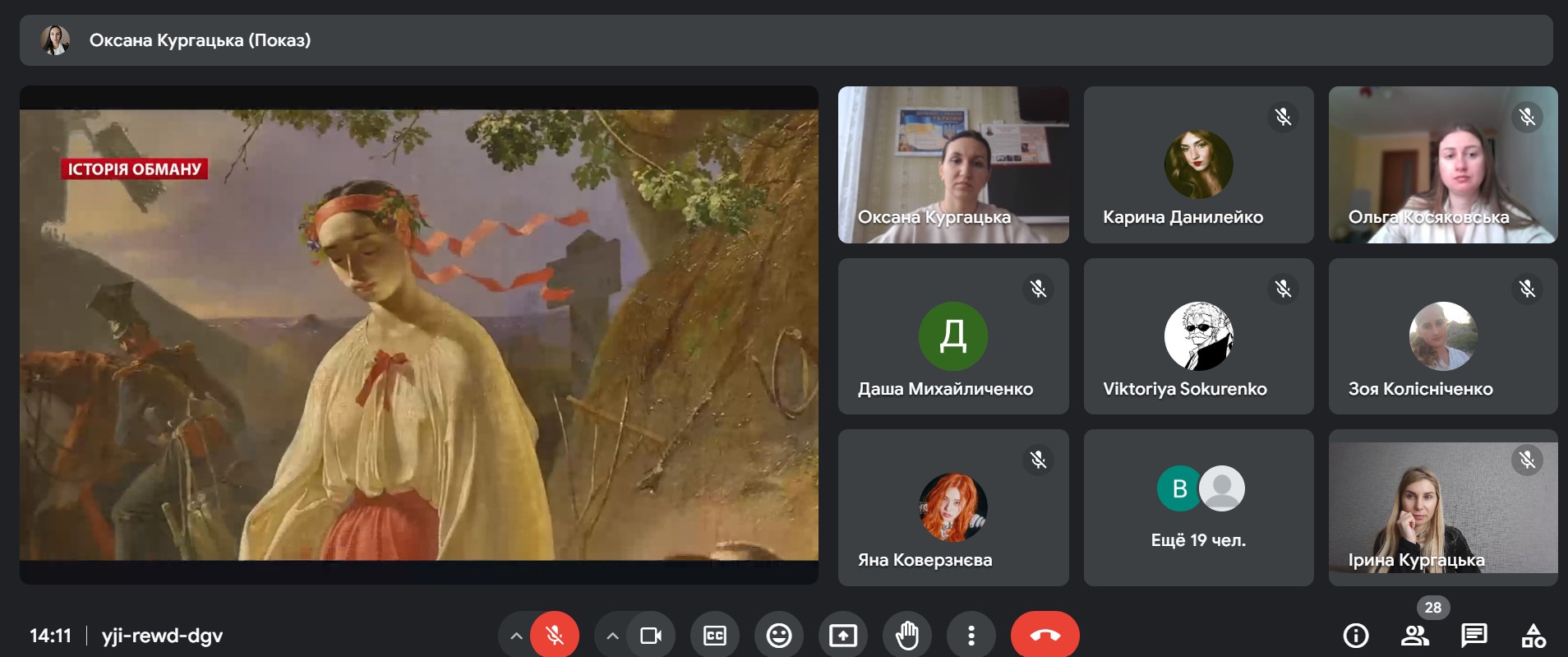Open the emoji reactions button

coord(779,636)
